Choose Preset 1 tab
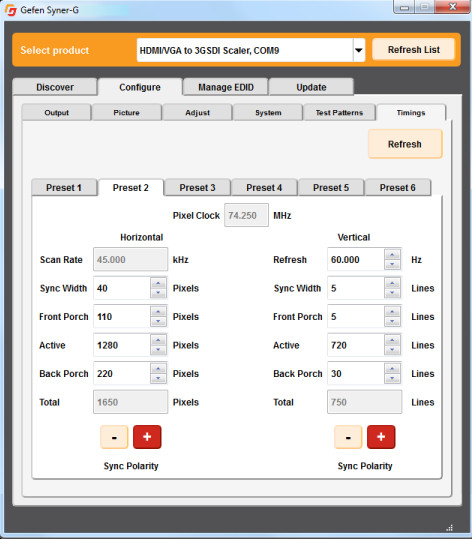This screenshot has height=539, width=472. click(64, 188)
